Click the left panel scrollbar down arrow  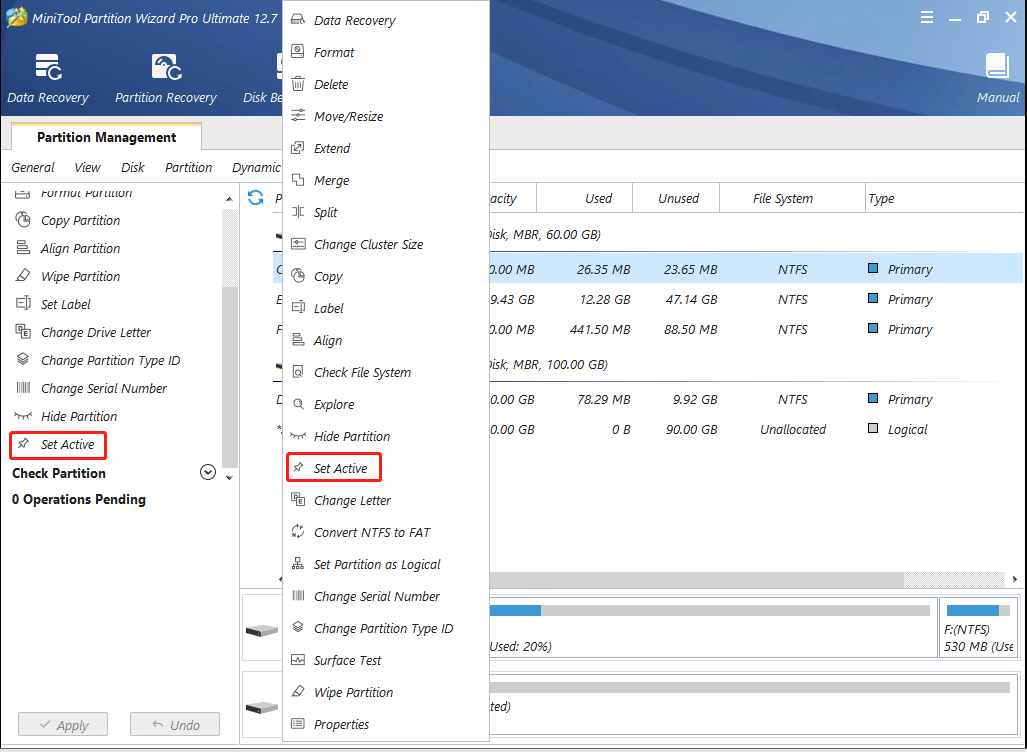pos(229,478)
